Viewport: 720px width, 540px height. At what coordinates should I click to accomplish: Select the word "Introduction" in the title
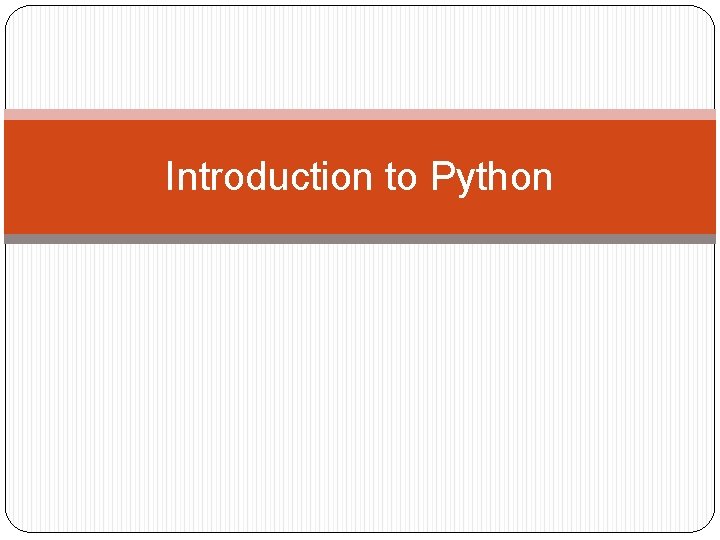click(268, 177)
